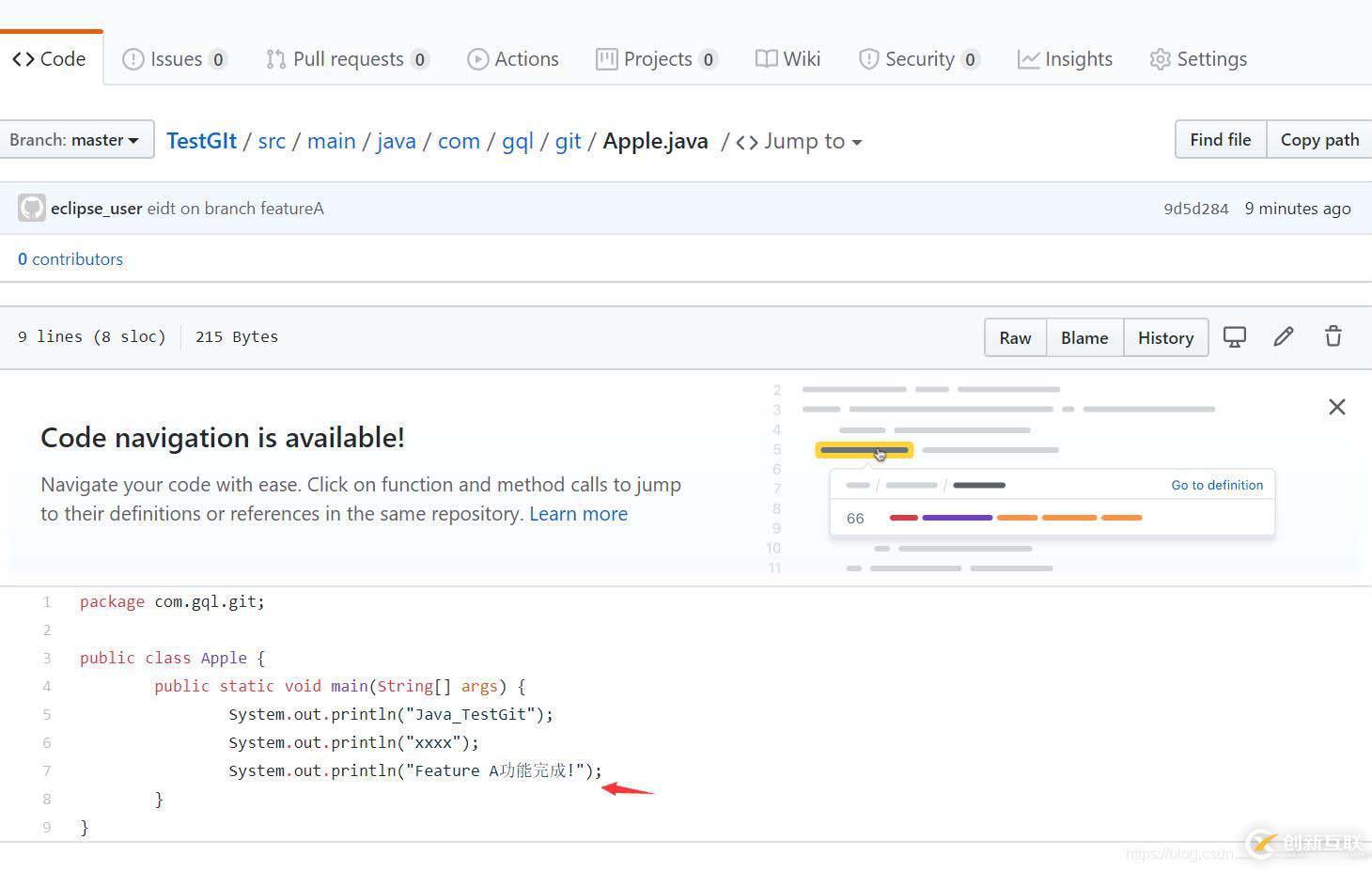Open the Learn more link
This screenshot has height=871, width=1372.
[578, 514]
